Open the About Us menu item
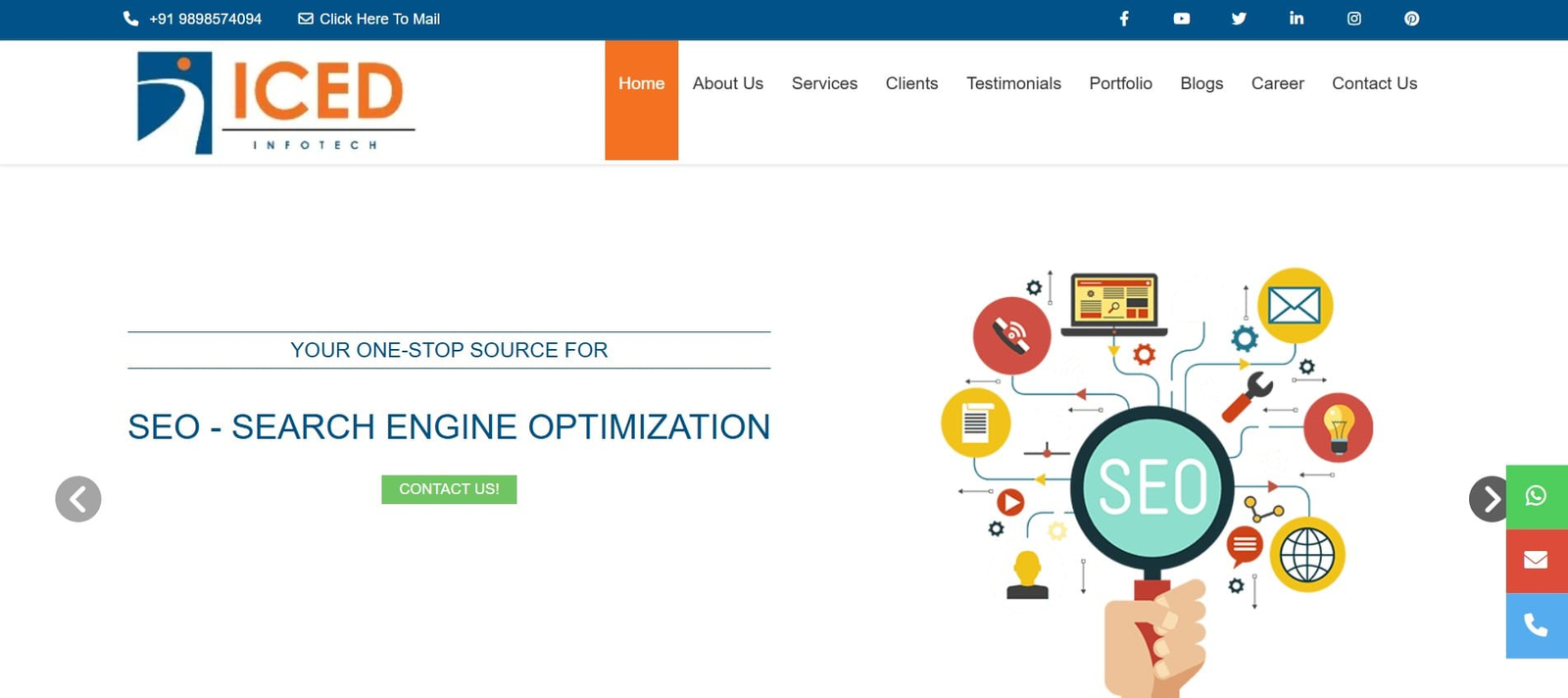Image resolution: width=1568 pixels, height=698 pixels. (727, 84)
